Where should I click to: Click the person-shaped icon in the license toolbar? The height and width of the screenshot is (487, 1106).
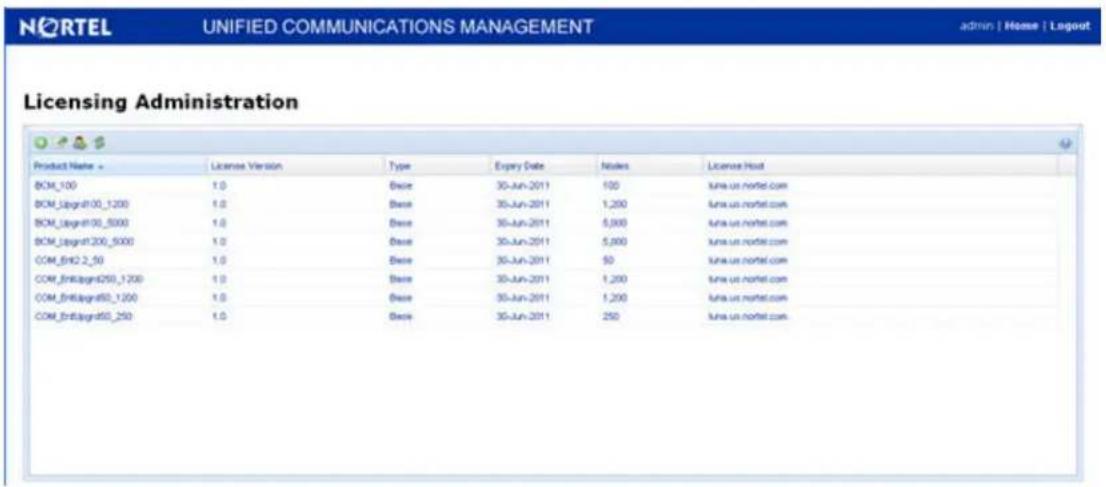click(x=78, y=143)
